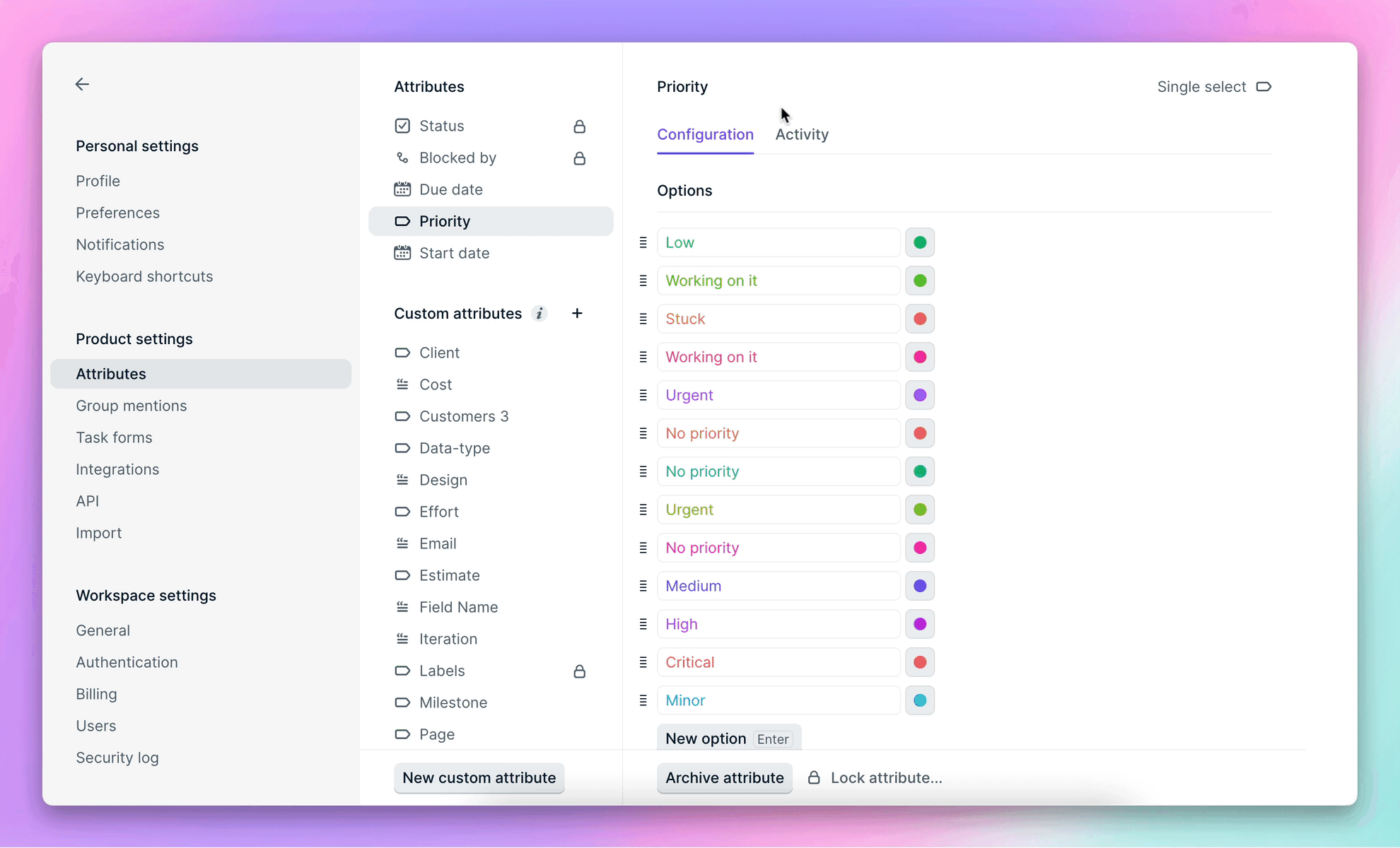Click the info icon beside Custom attributes
The width and height of the screenshot is (1400, 848).
(539, 313)
